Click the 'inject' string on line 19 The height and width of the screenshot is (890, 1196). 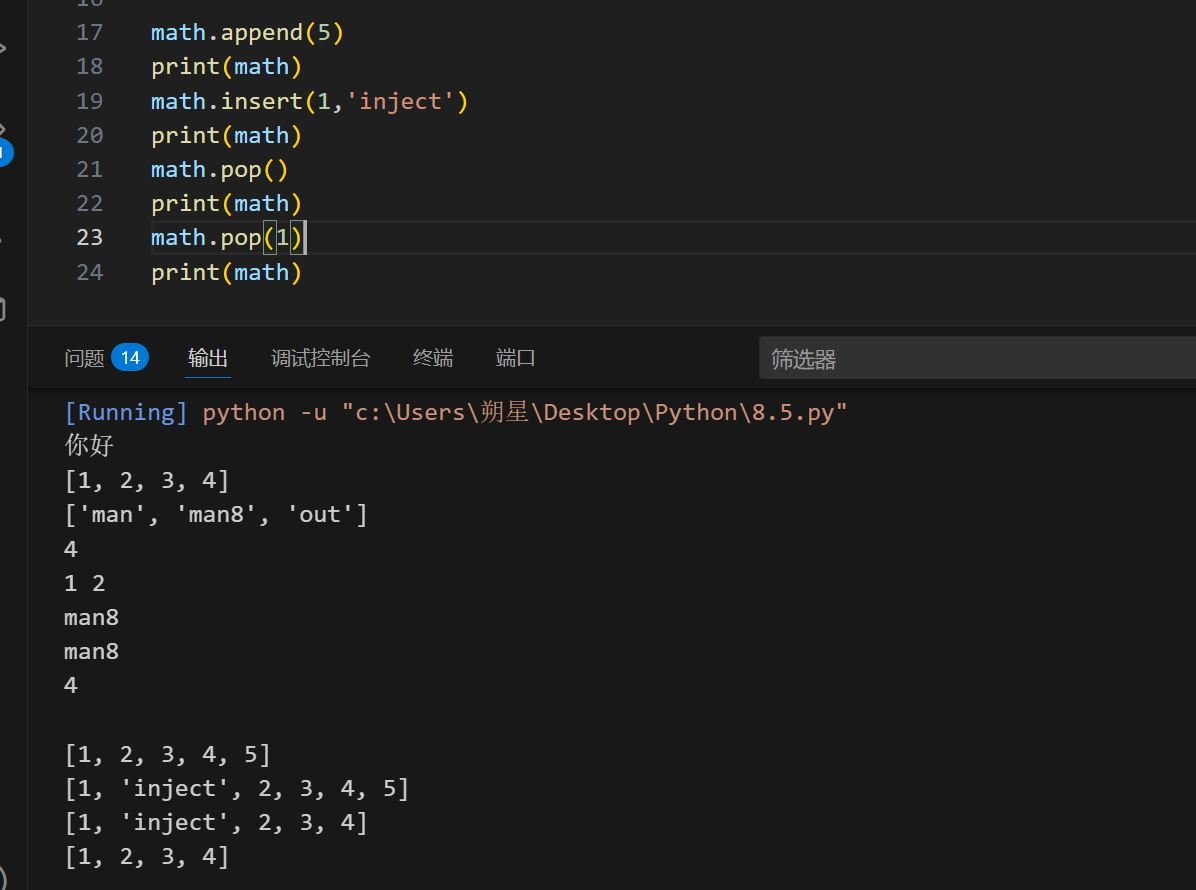point(400,102)
